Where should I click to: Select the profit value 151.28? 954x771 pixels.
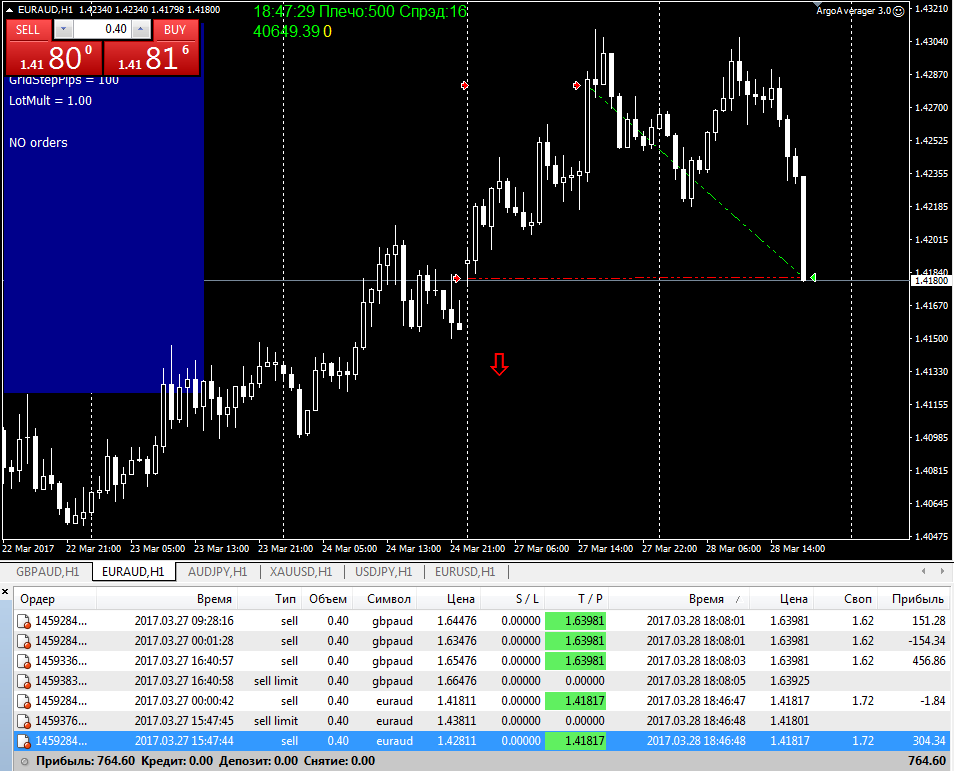coord(928,621)
